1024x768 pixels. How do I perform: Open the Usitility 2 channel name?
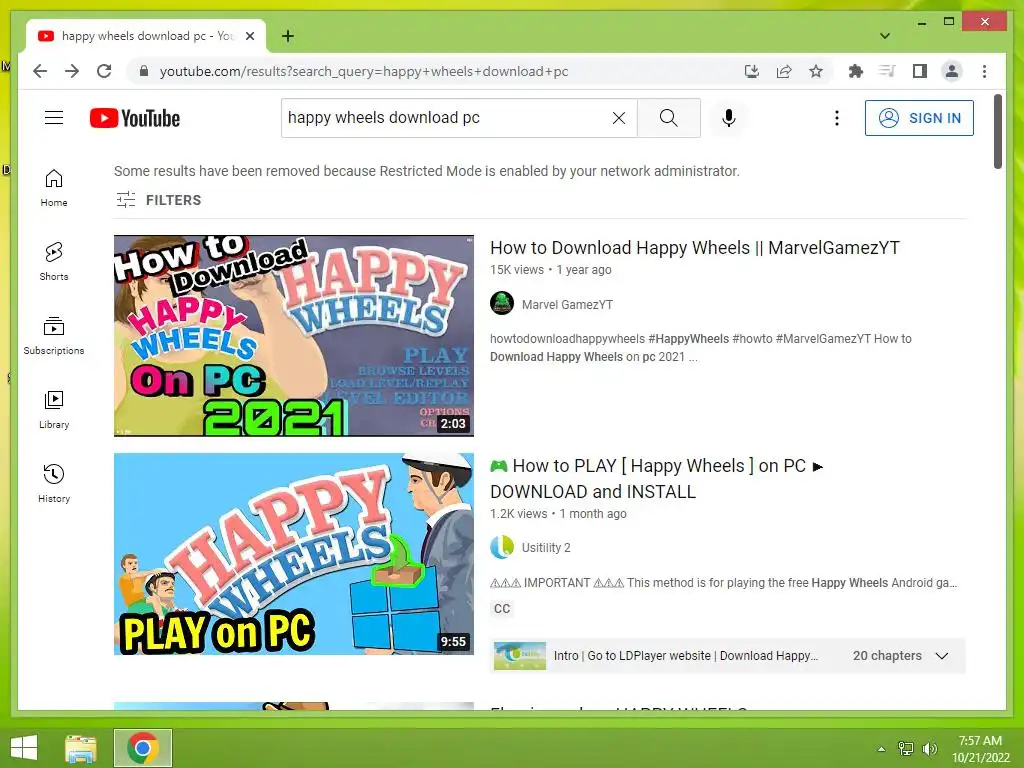(546, 547)
